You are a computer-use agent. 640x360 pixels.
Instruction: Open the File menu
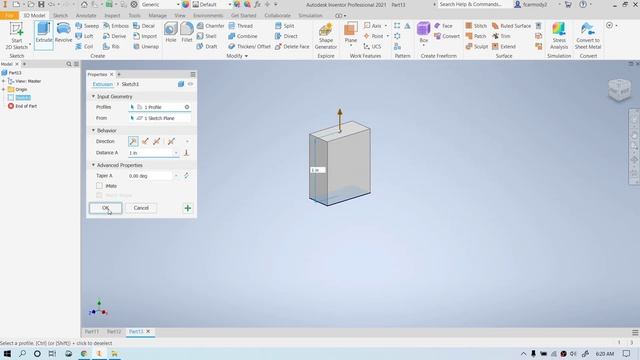click(9, 16)
